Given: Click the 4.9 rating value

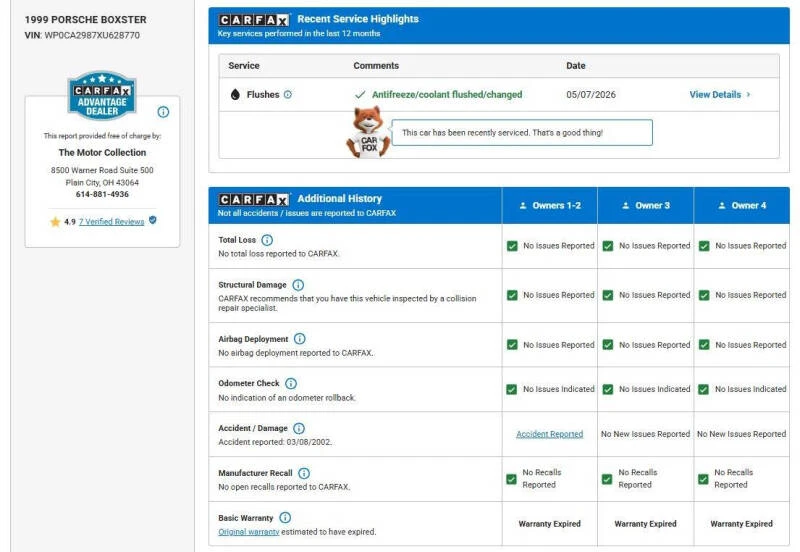Looking at the screenshot, I should tap(70, 222).
